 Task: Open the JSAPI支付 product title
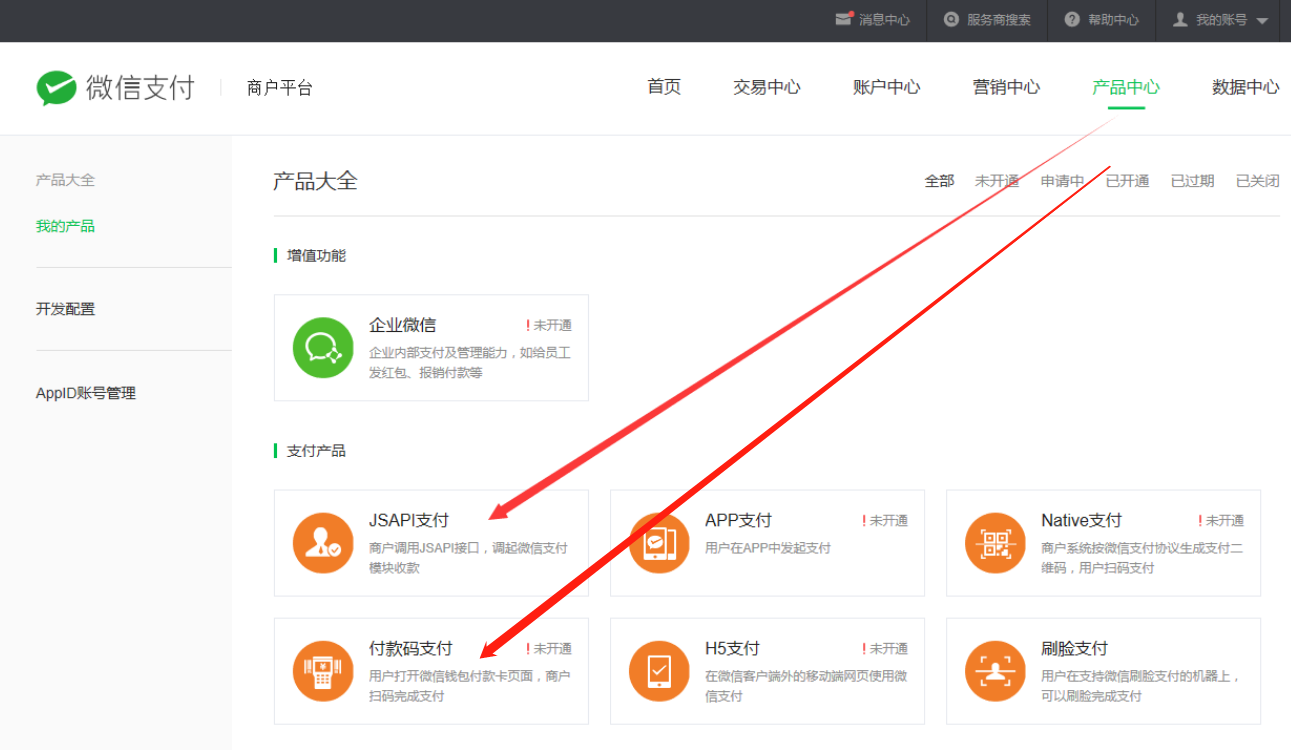click(x=409, y=520)
